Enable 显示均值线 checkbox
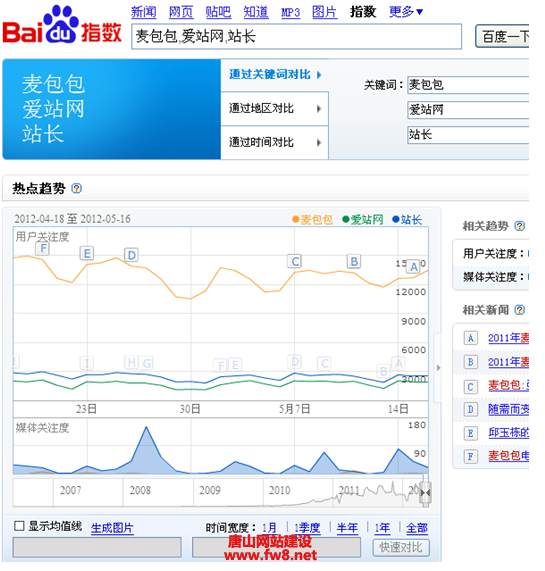Viewport: 545px width, 571px height. pyautogui.click(x=19, y=526)
